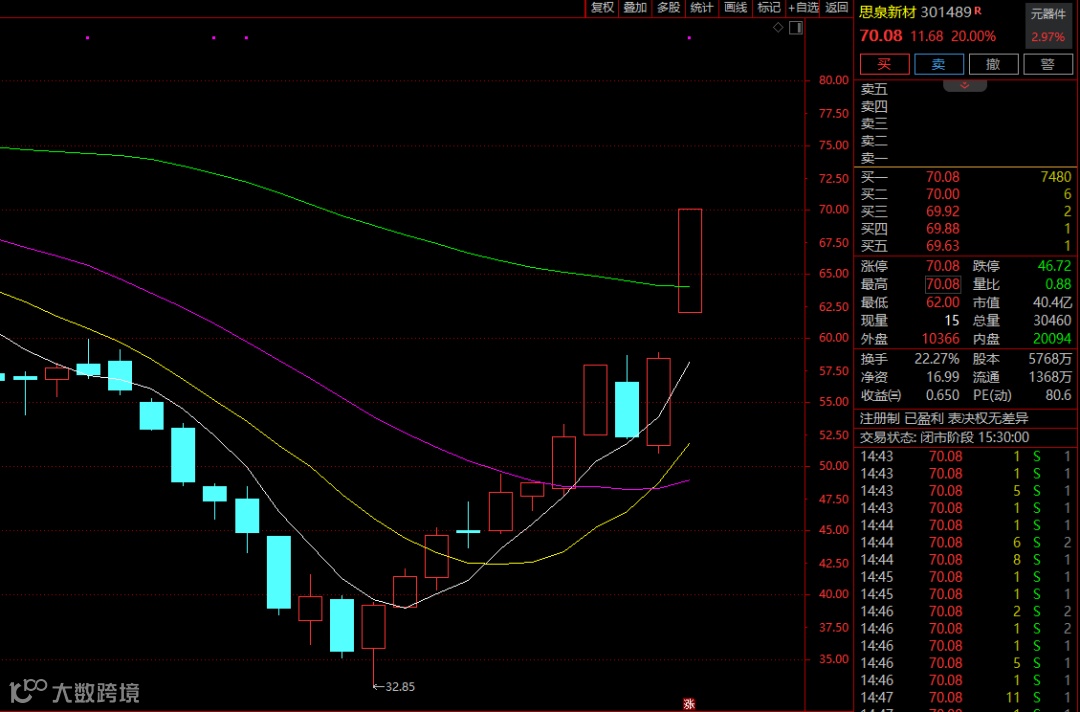Click the R badge beside code 301489
The height and width of the screenshot is (712, 1080).
977,11
